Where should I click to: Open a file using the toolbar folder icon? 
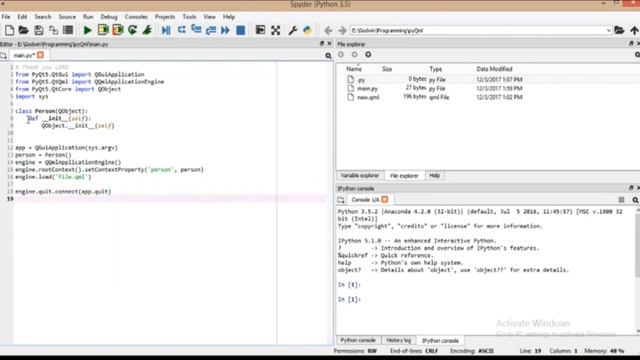[24, 30]
